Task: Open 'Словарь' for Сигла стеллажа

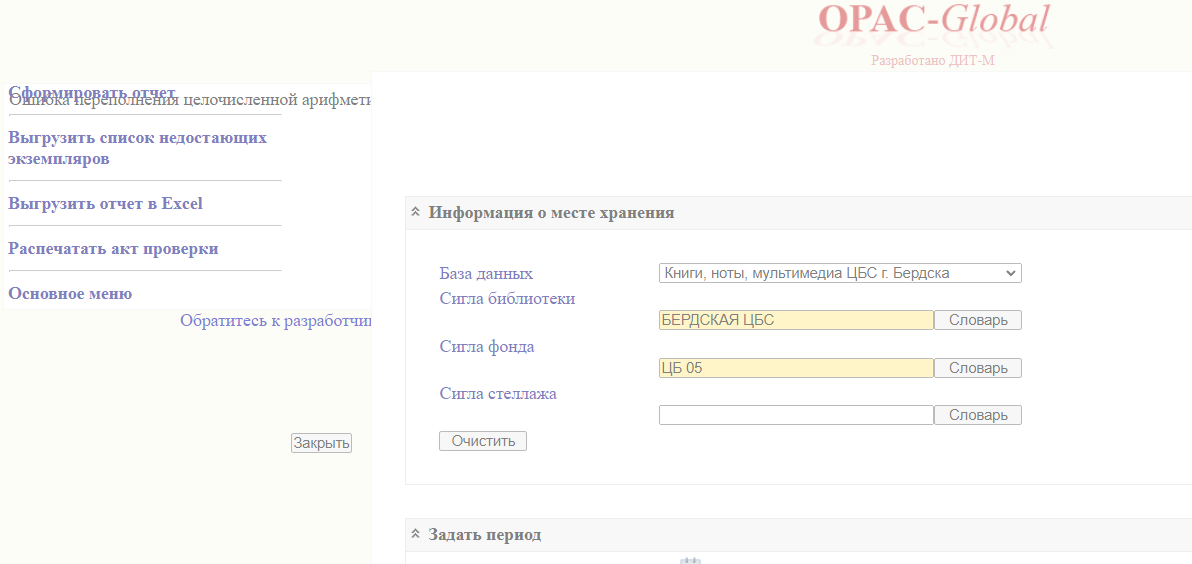Action: [x=977, y=415]
